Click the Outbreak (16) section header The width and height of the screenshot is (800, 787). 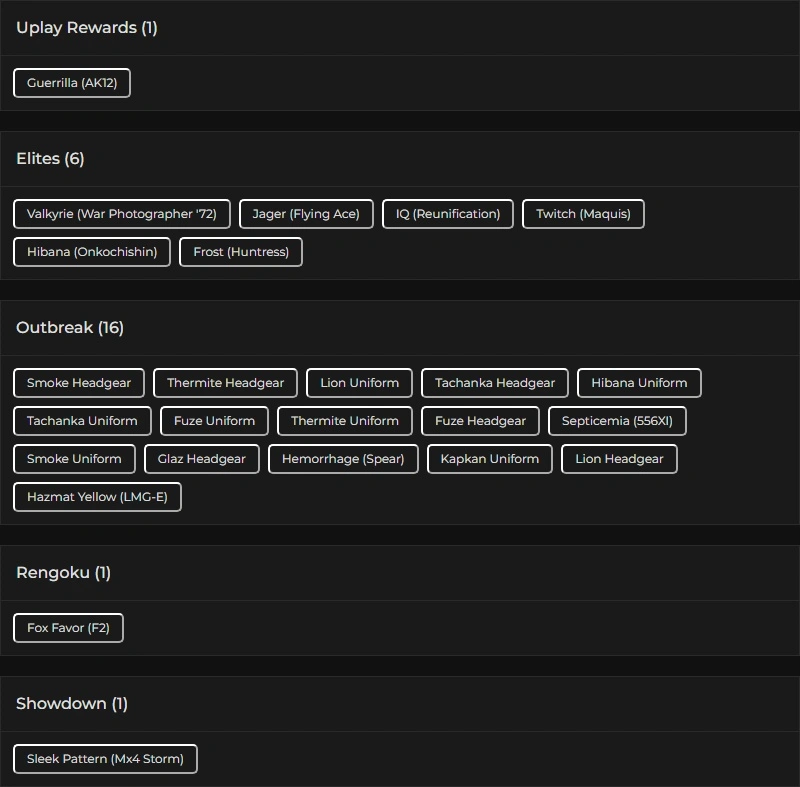(x=70, y=328)
